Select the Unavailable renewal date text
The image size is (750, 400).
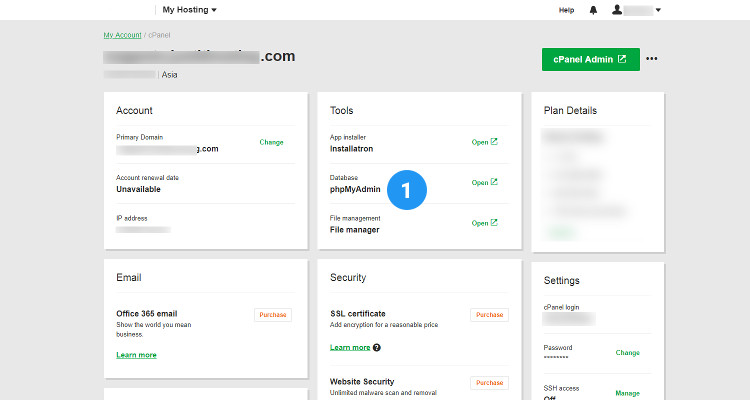click(x=138, y=189)
